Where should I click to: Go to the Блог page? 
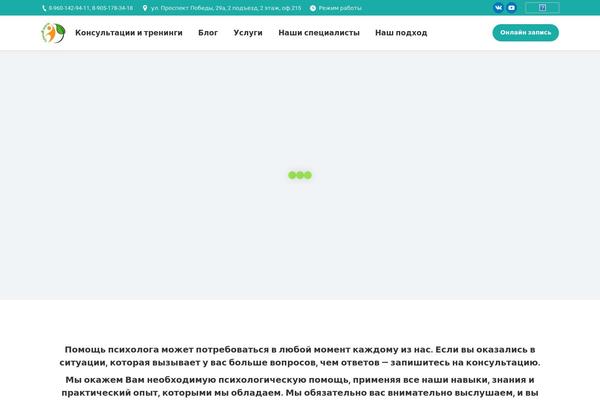tap(208, 33)
